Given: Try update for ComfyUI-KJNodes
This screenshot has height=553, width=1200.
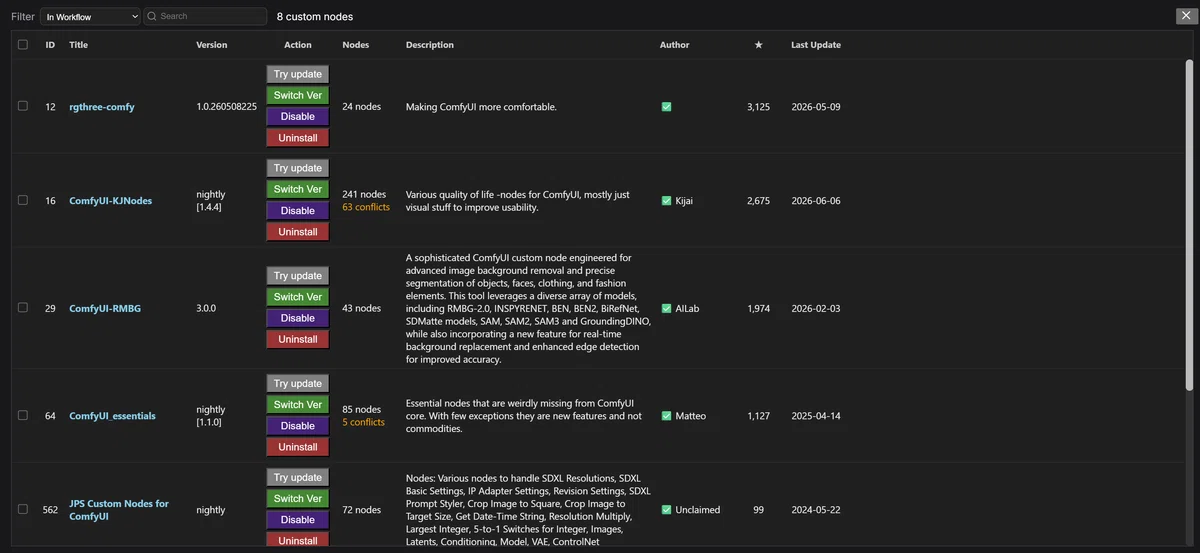Looking at the screenshot, I should [x=298, y=168].
